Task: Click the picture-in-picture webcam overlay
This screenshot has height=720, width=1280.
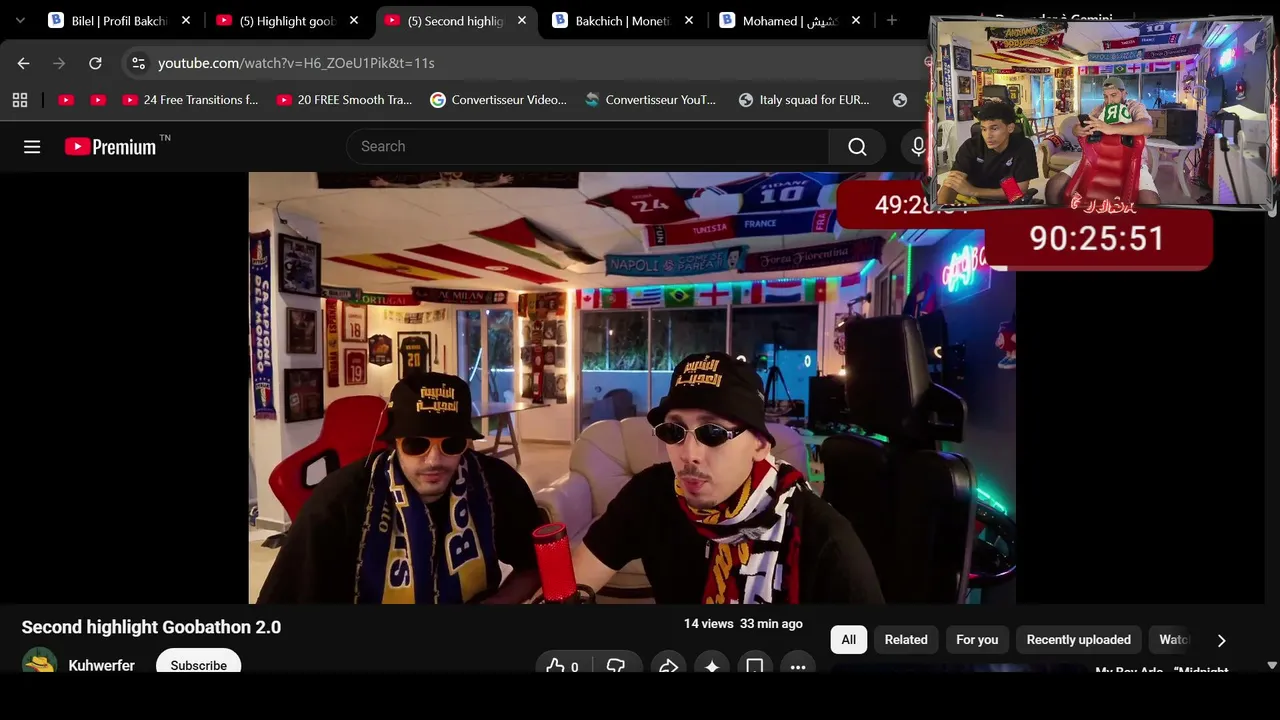Action: (x=1102, y=113)
